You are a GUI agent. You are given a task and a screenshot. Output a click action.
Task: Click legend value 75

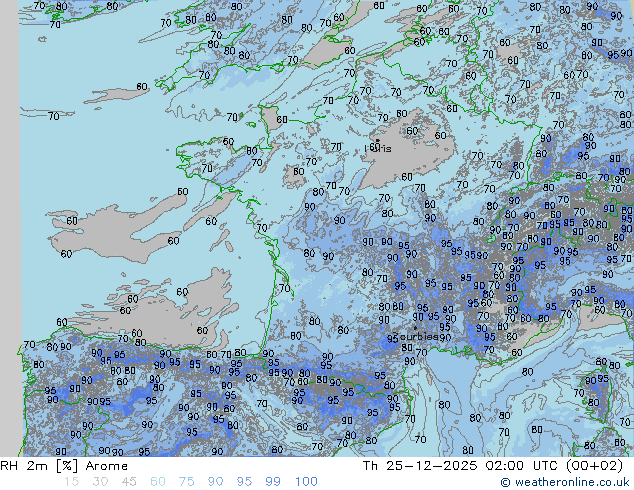[x=186, y=482]
